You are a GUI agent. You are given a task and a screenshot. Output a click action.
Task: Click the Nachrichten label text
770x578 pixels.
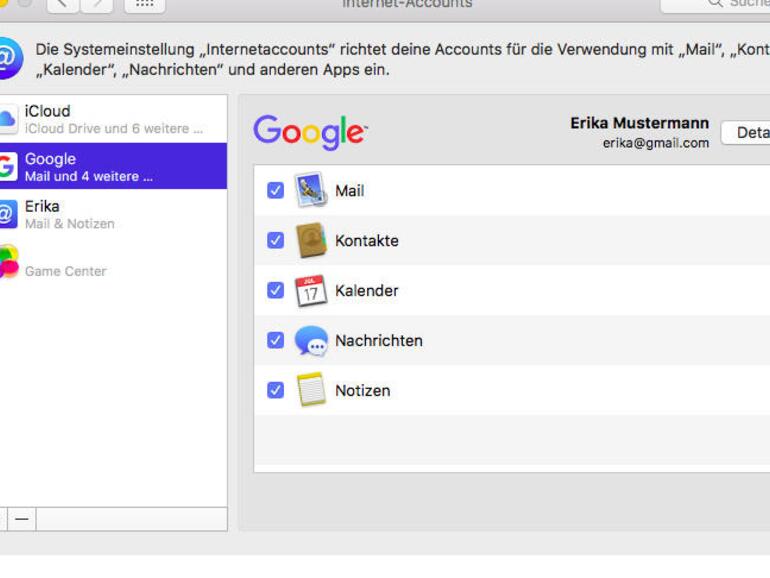pyautogui.click(x=379, y=340)
